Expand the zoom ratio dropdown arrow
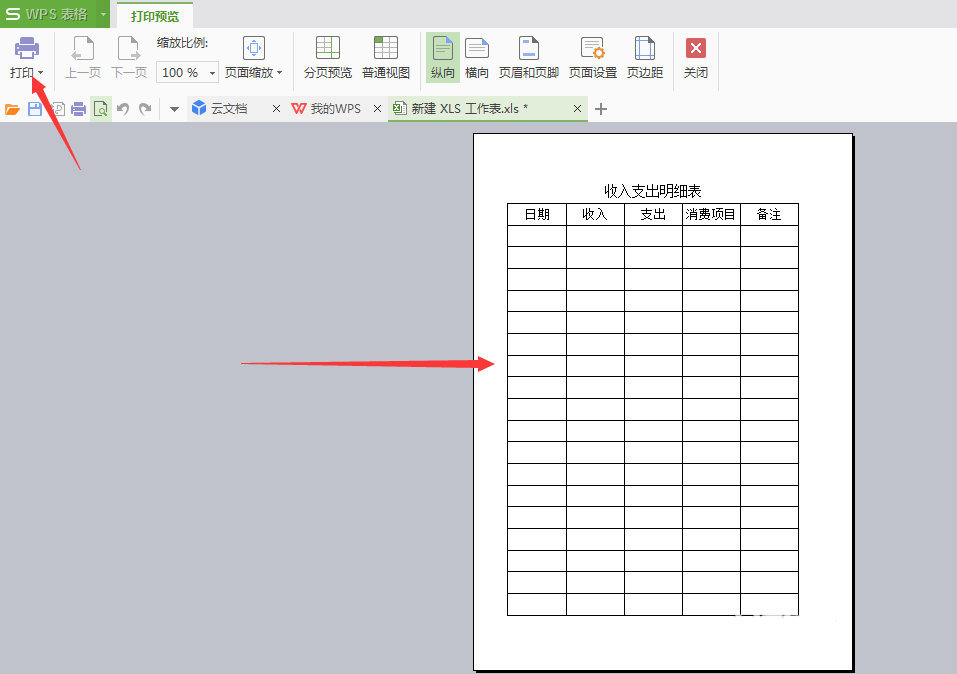957x674 pixels. pyautogui.click(x=212, y=73)
